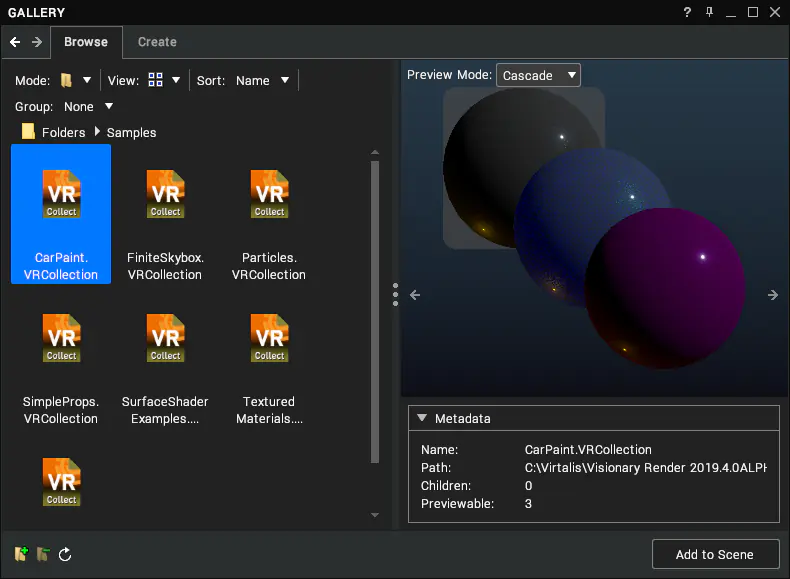Collapse the Metadata section
790x579 pixels.
pos(422,418)
